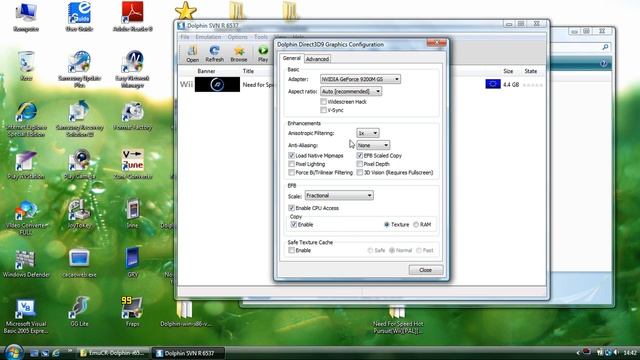Open the Zune Converter desktop icon
Image resolution: width=640 pixels, height=360 pixels.
[133, 165]
